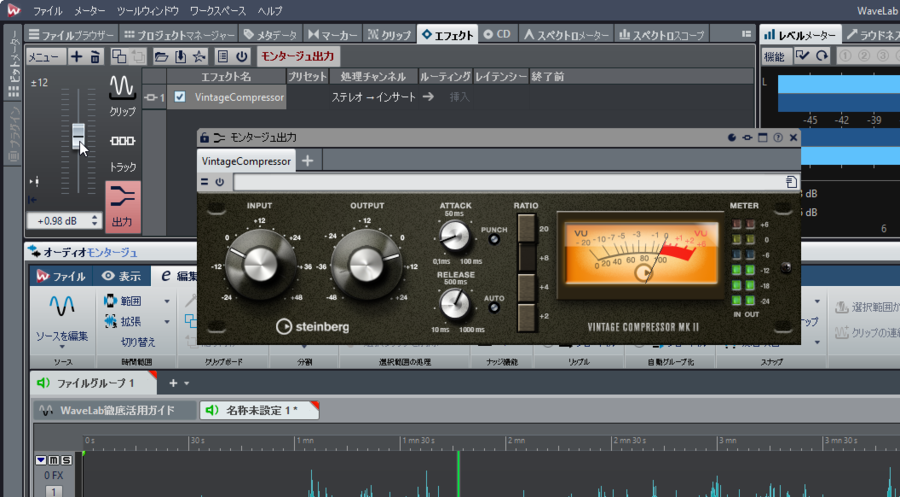Expand the 拡張 dropdown arrow

click(x=167, y=322)
